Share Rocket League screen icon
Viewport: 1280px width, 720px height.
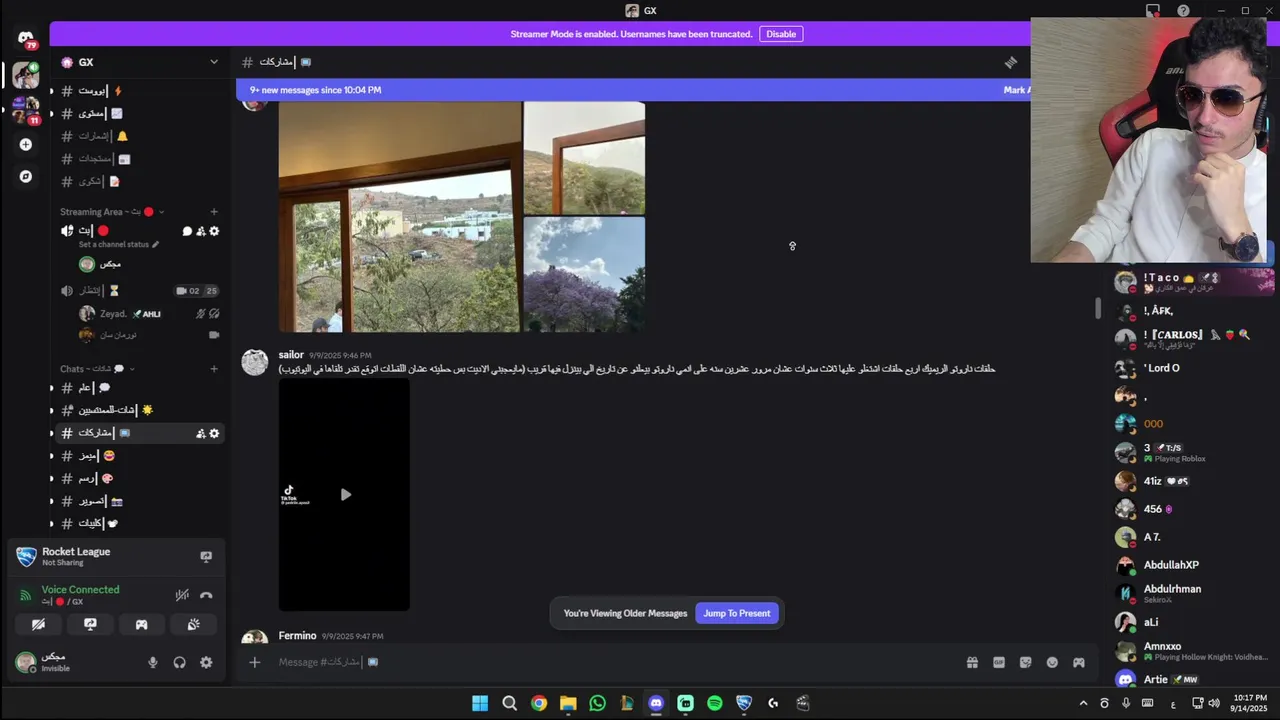click(206, 557)
